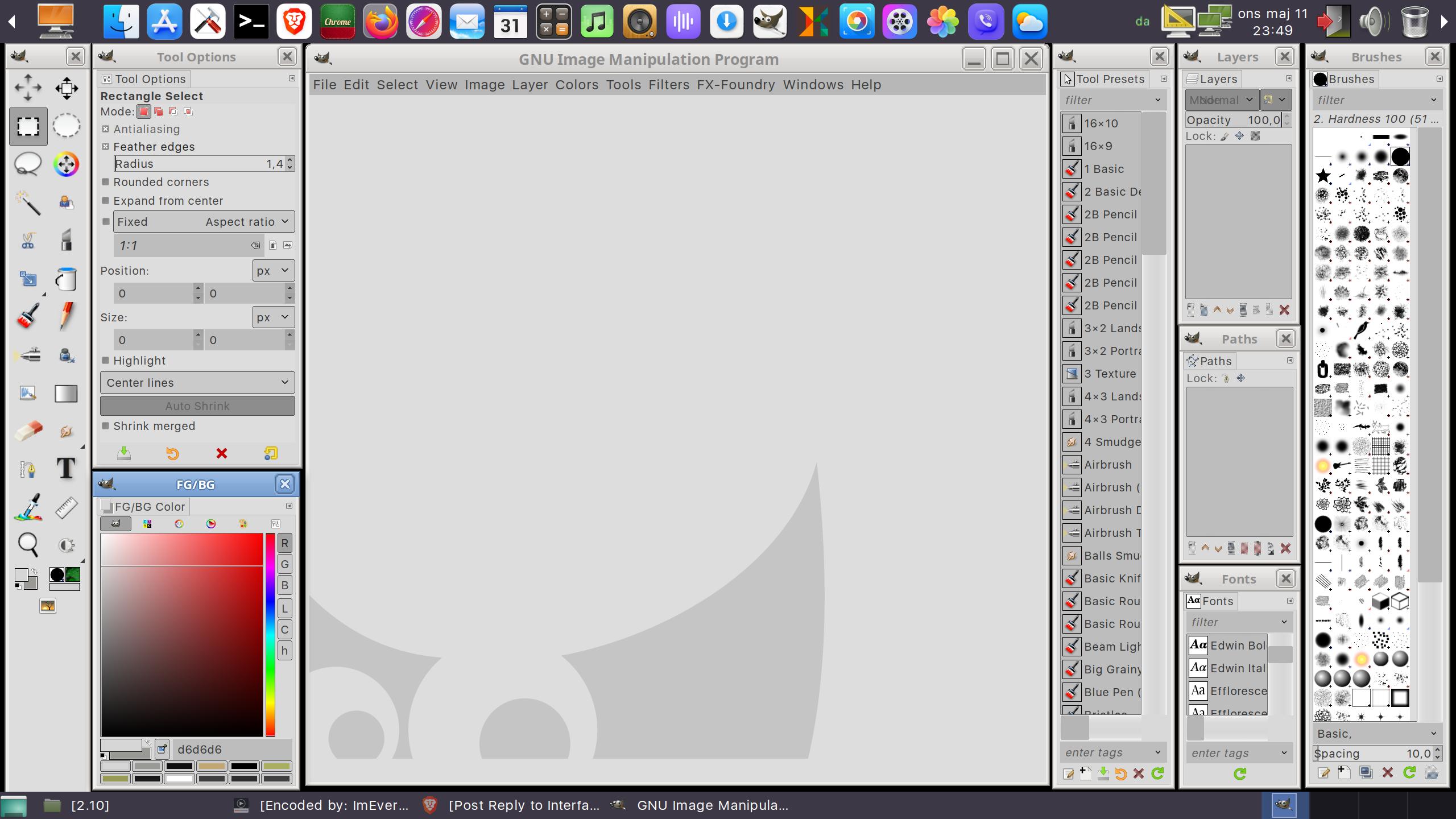Open the Position unit px dropdown

(273, 271)
